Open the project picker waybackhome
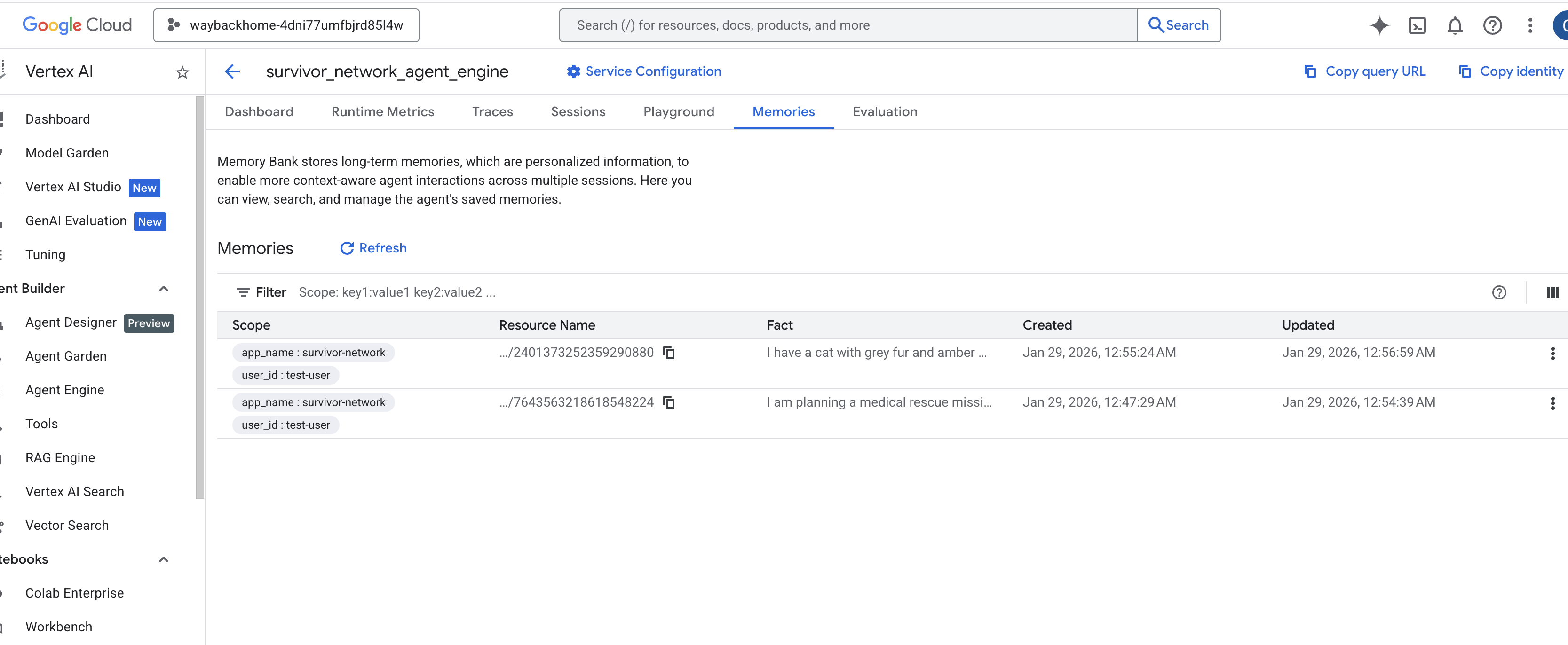The height and width of the screenshot is (645, 1568). tap(286, 25)
